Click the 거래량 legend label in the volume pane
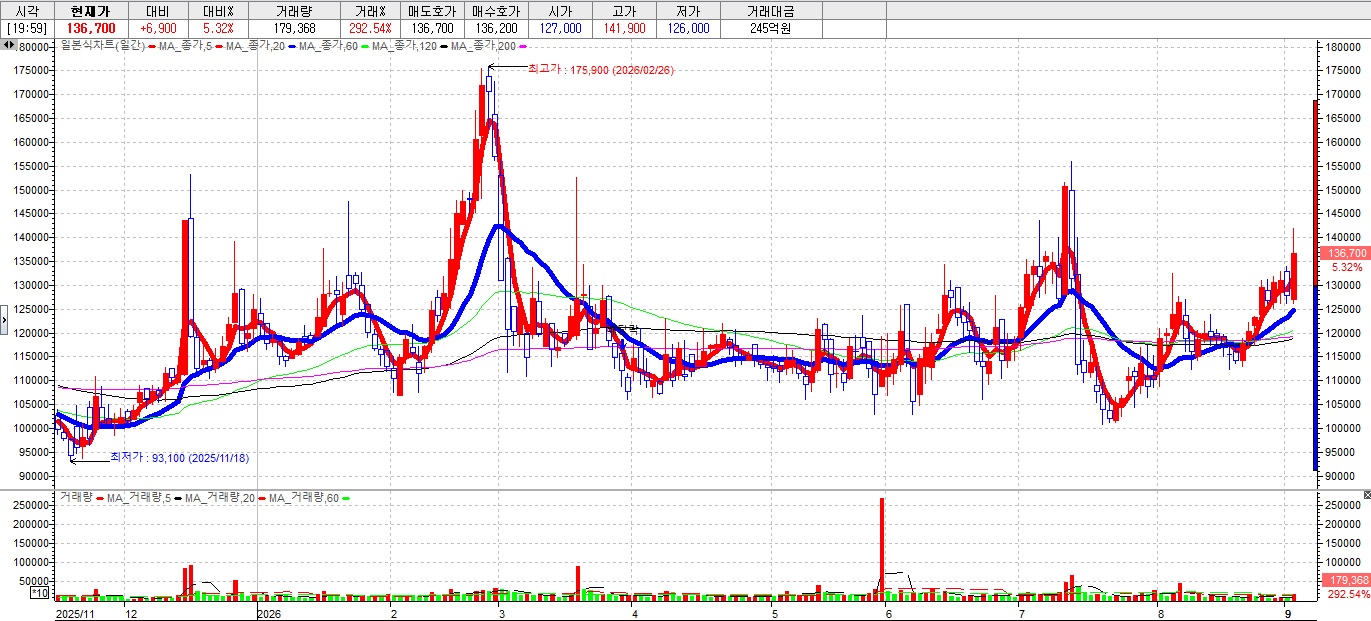This screenshot has width=1371, height=621. 76,497
